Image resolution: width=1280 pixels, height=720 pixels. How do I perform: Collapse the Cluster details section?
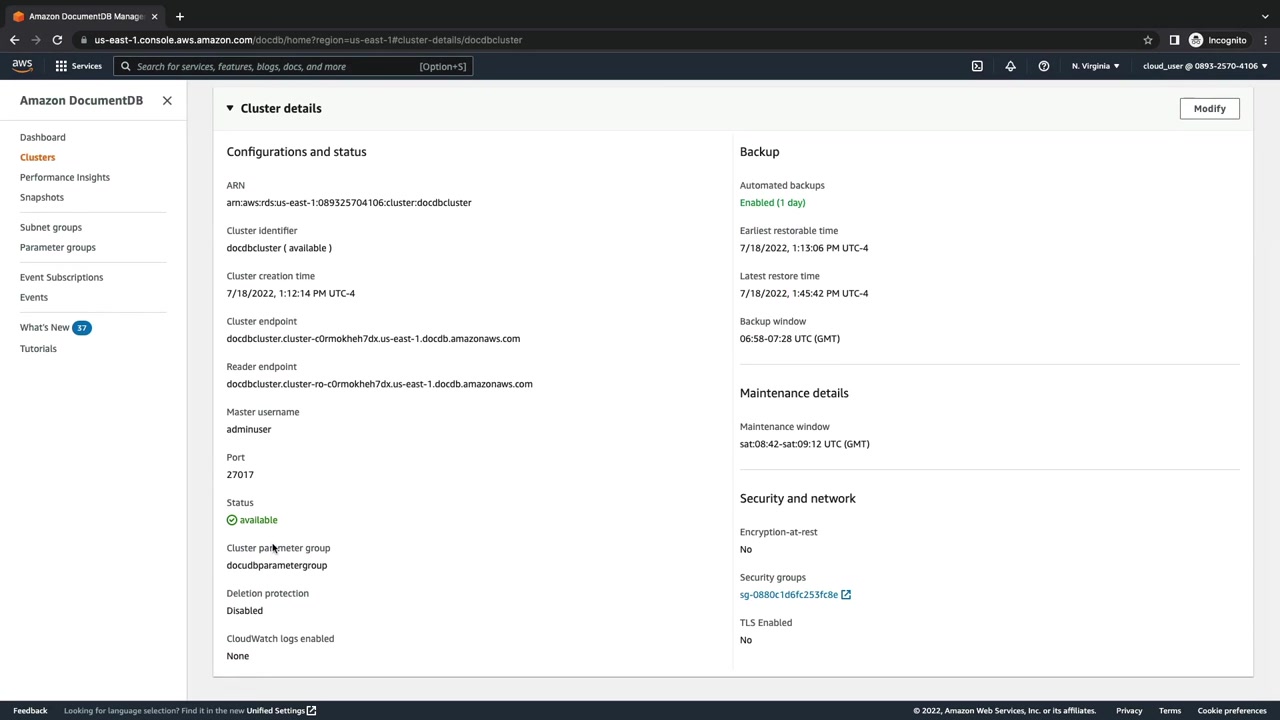230,108
